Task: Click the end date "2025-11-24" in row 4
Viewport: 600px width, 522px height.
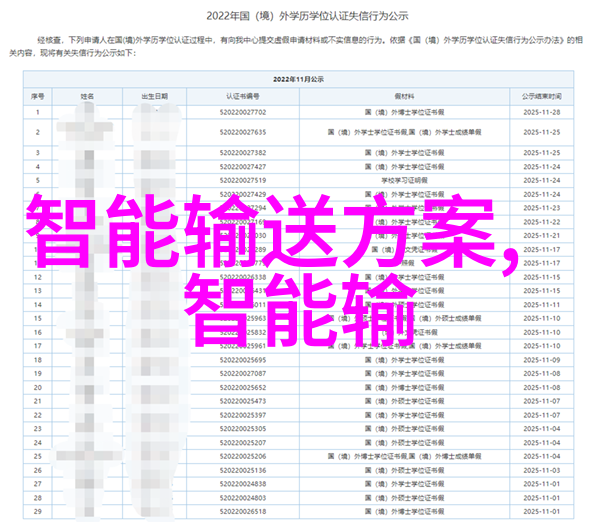Action: (x=542, y=166)
